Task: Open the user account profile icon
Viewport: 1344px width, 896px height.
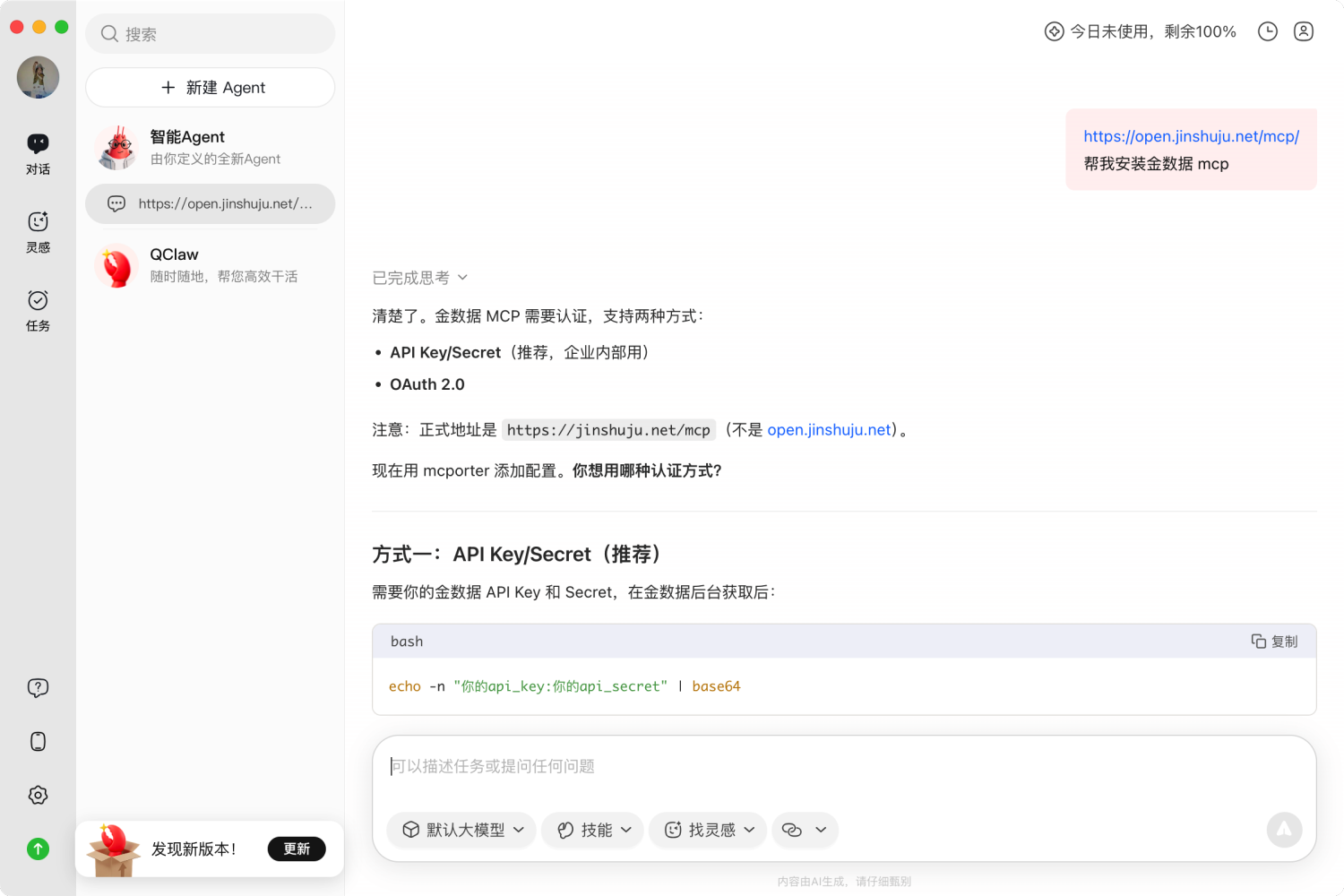Action: click(1304, 32)
